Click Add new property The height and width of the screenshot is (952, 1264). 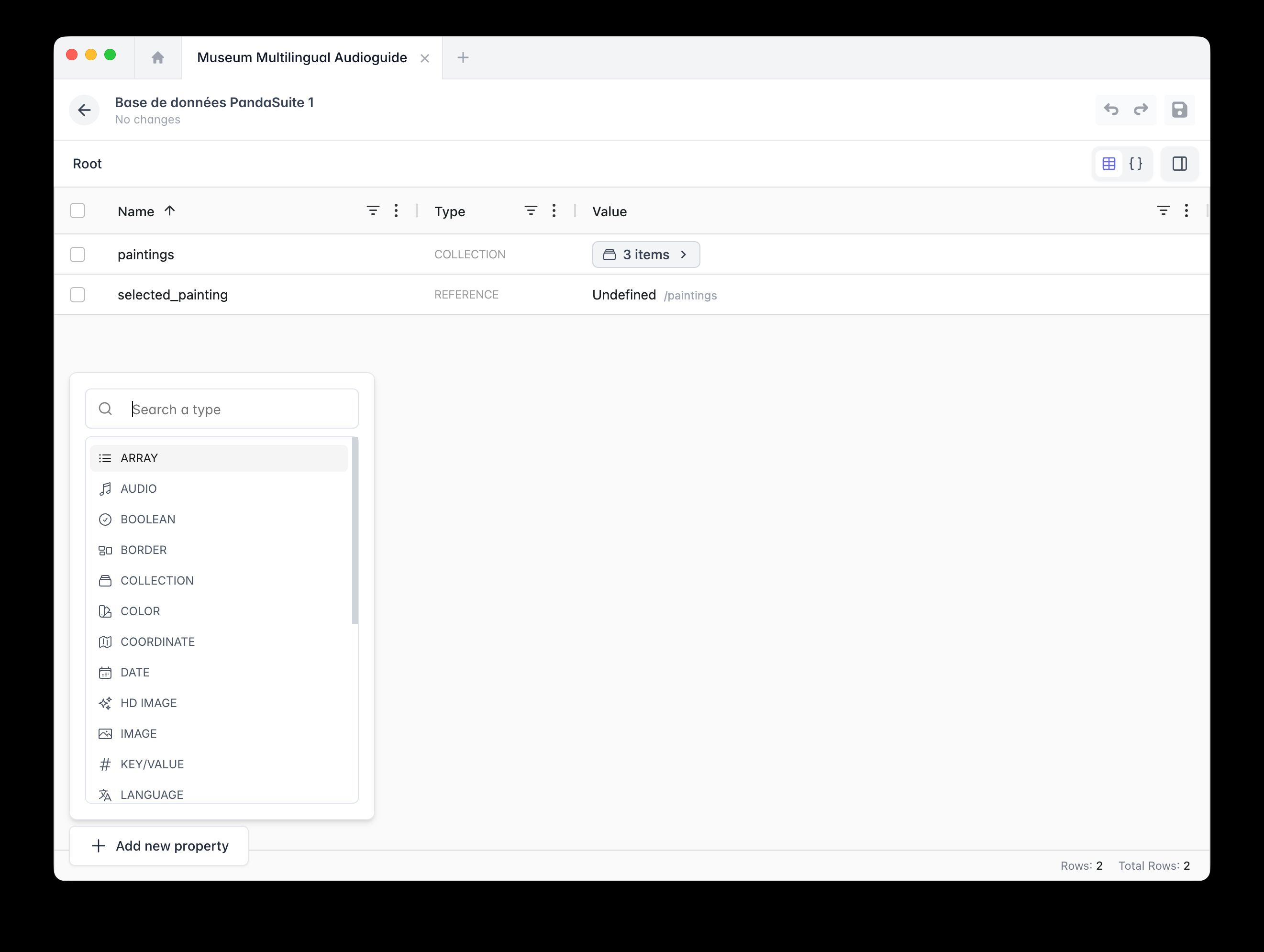tap(158, 846)
